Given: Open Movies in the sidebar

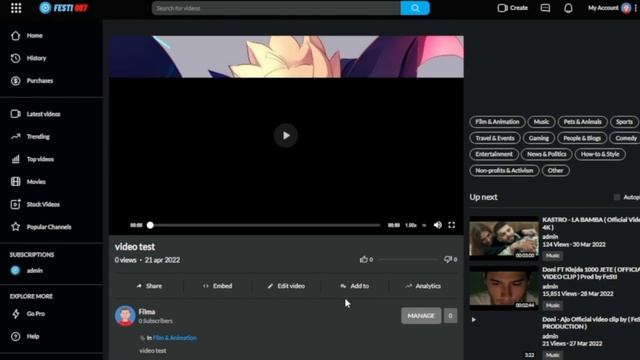Looking at the screenshot, I should click(x=28, y=182).
